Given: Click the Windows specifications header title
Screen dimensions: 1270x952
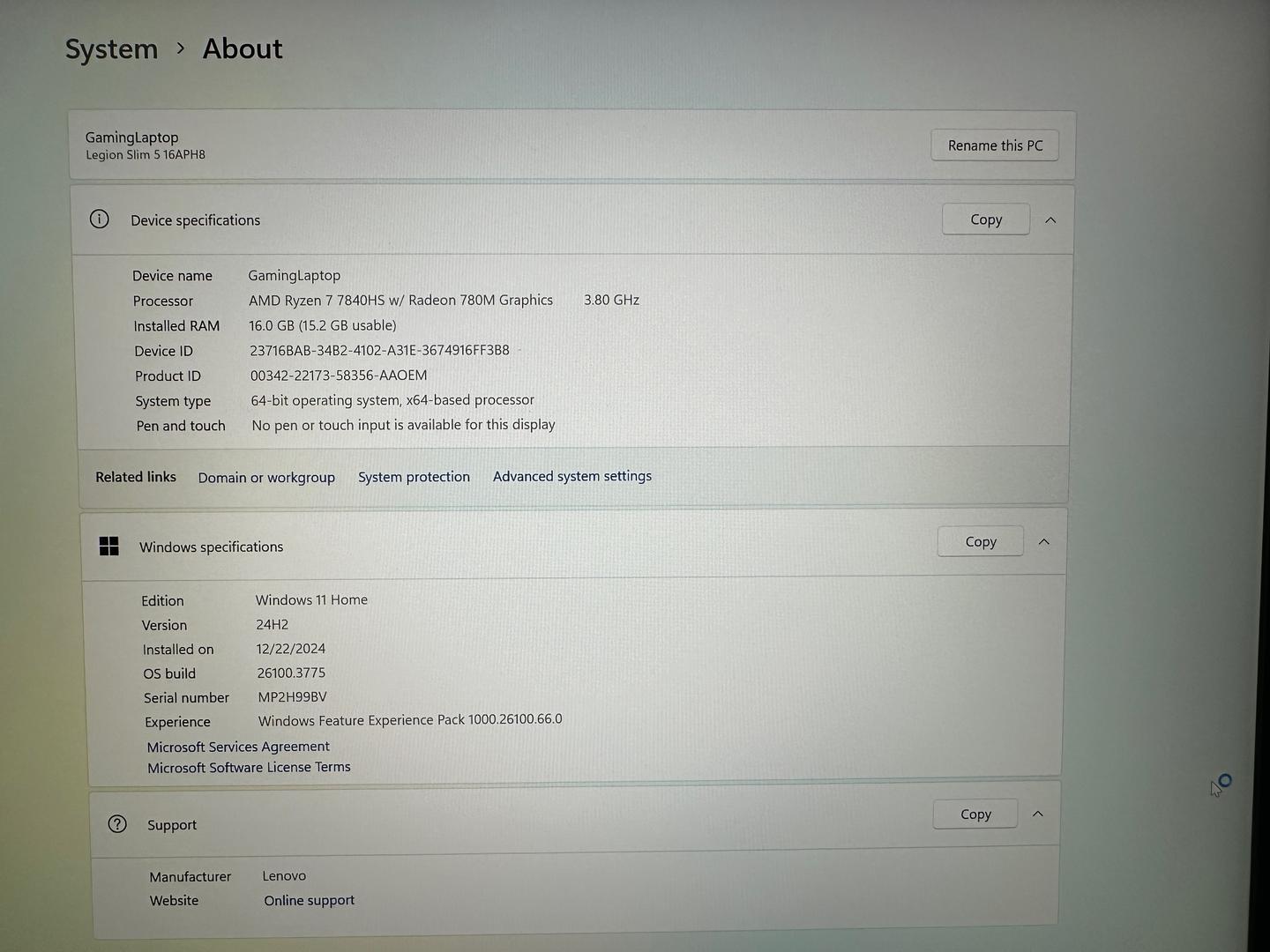Looking at the screenshot, I should pos(212,547).
